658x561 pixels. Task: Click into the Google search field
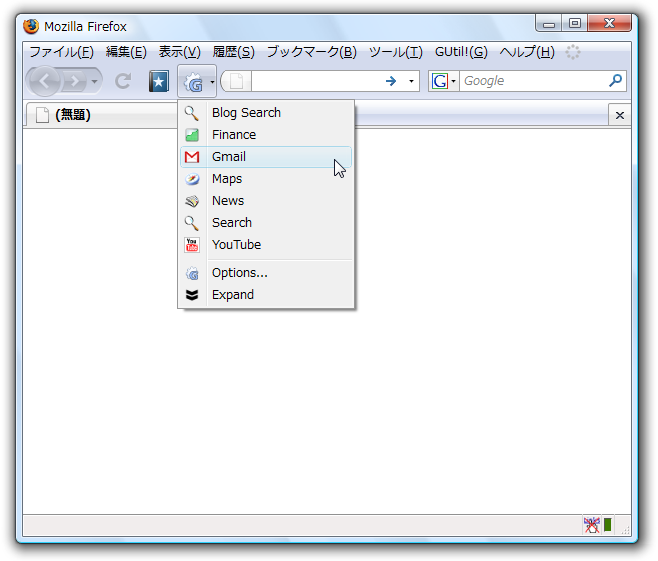[x=533, y=81]
